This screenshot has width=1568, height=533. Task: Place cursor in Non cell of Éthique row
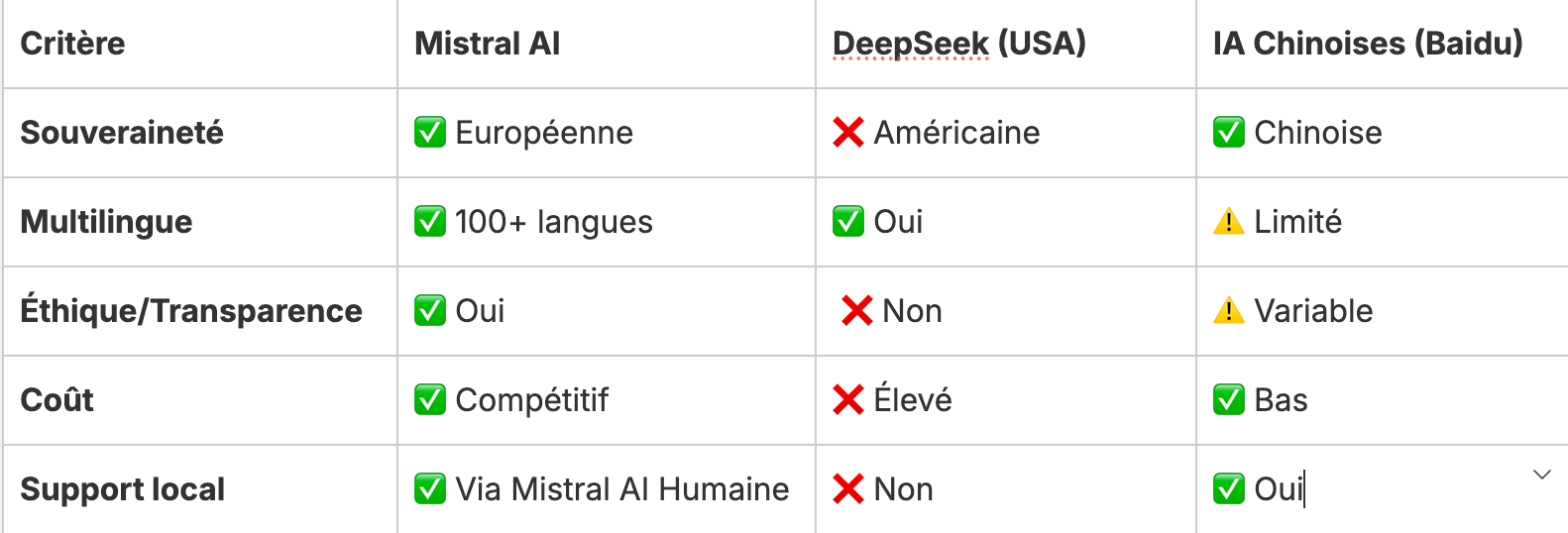click(1006, 311)
